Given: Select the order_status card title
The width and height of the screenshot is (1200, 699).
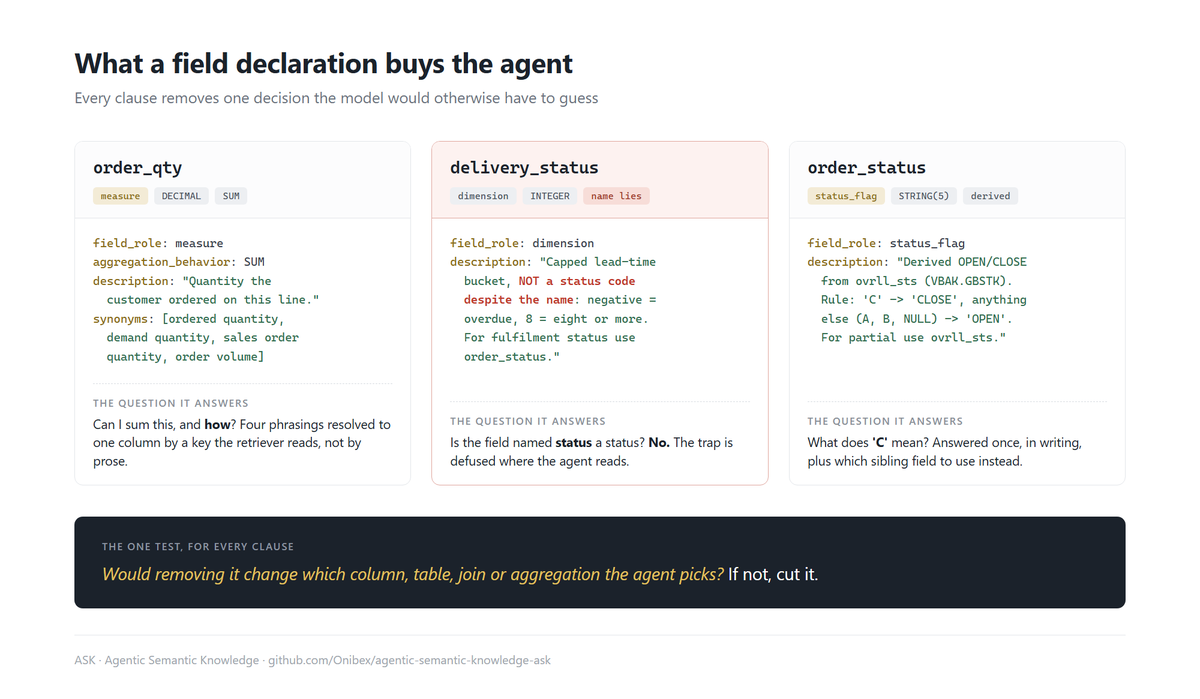Looking at the screenshot, I should tap(867, 168).
